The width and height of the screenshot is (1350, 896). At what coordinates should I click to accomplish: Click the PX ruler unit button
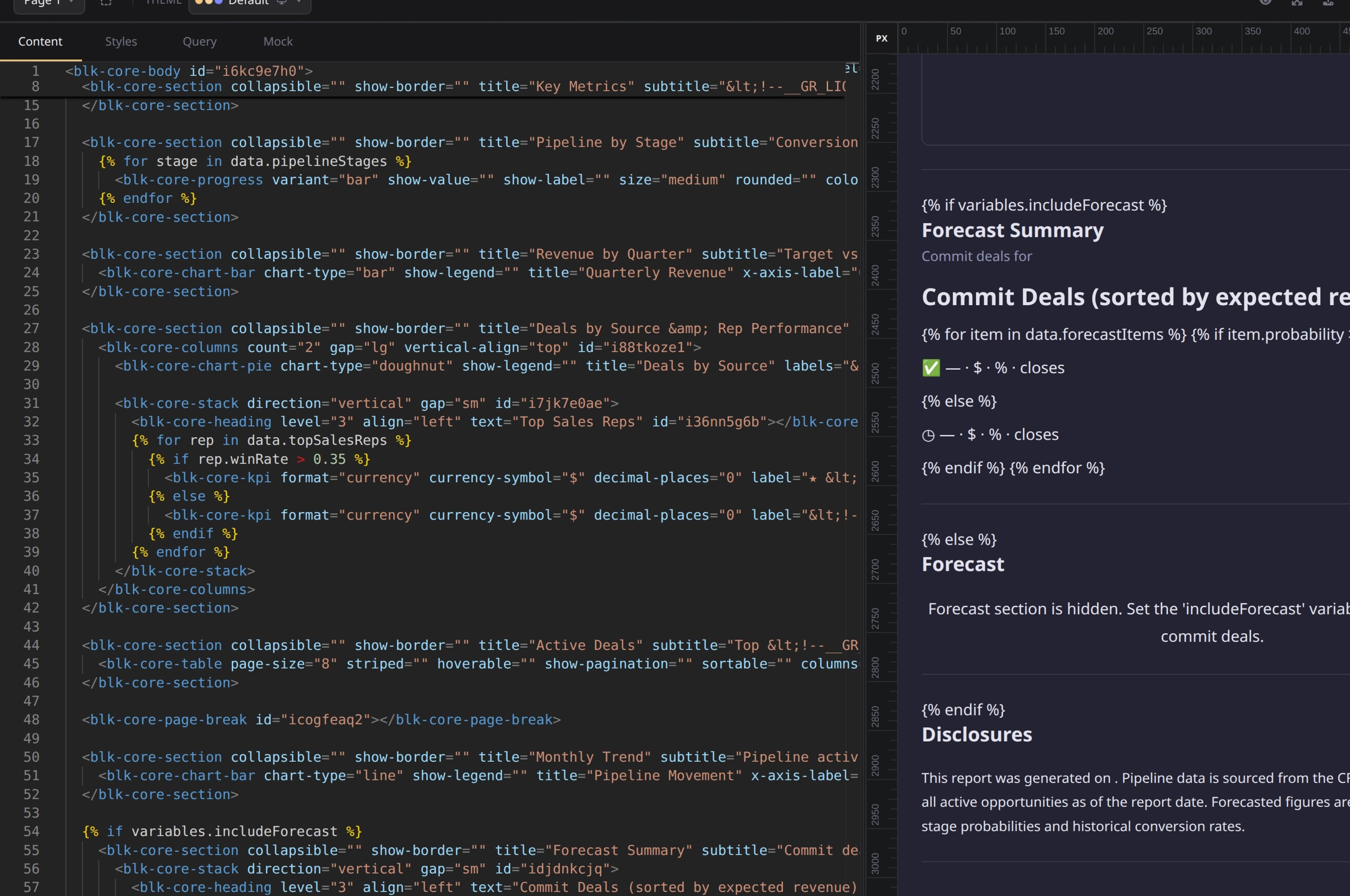pyautogui.click(x=882, y=38)
